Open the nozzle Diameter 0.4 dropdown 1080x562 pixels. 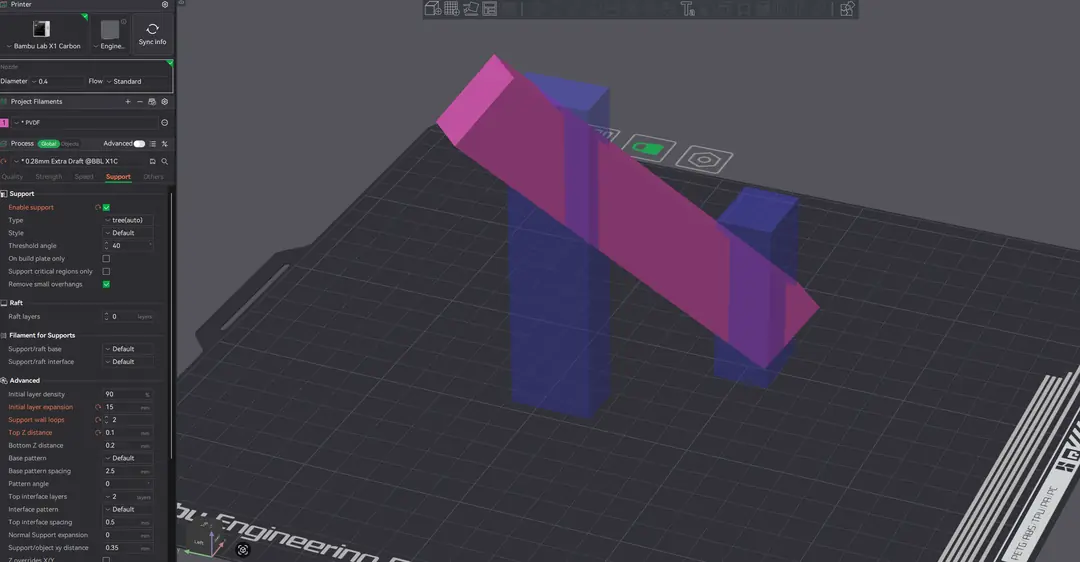coord(56,81)
